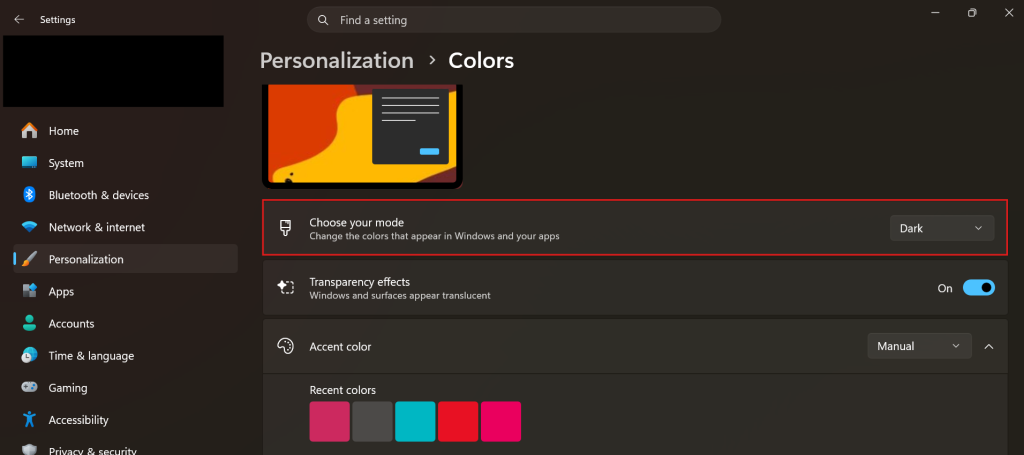Restore down the Settings window
This screenshot has height=455, width=1024.
coord(972,12)
